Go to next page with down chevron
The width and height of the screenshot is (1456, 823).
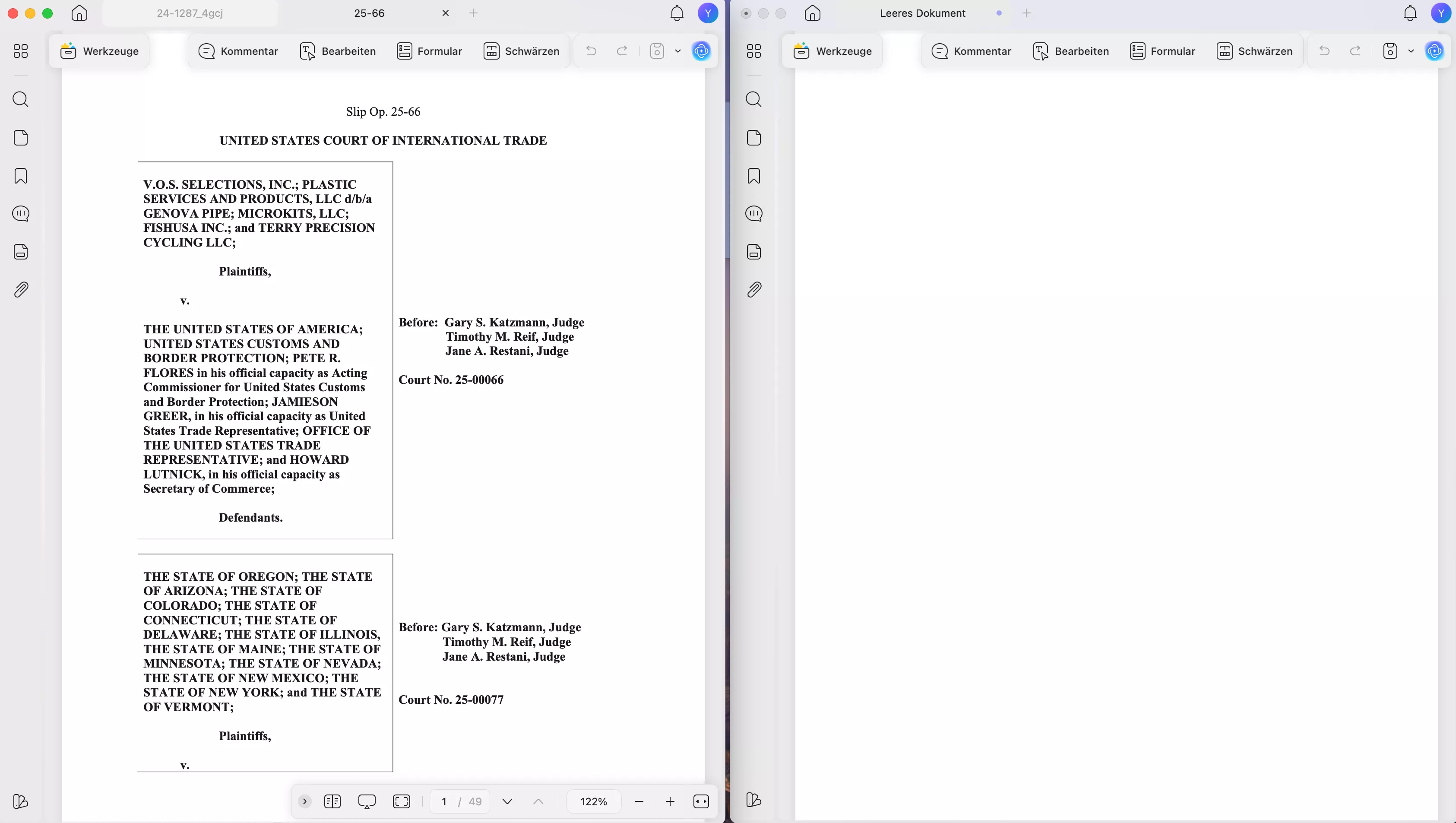pos(507,801)
